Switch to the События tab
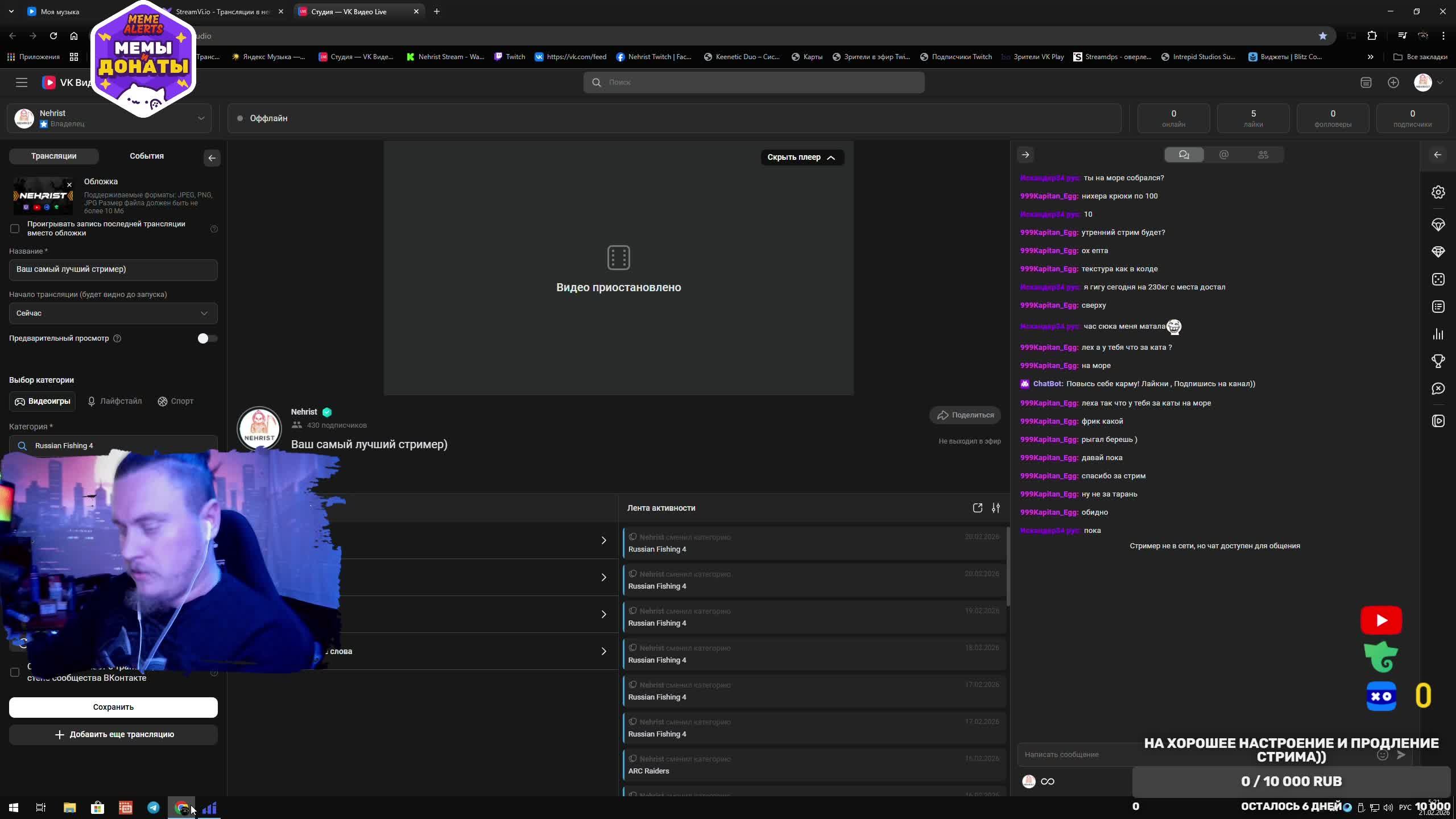Screen dimensions: 1456x819 coord(147,156)
